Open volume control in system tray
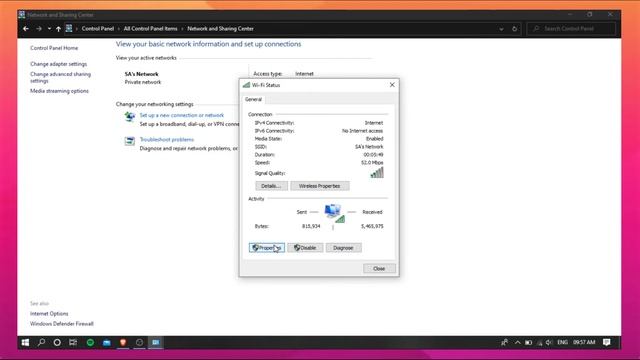 tap(549, 342)
